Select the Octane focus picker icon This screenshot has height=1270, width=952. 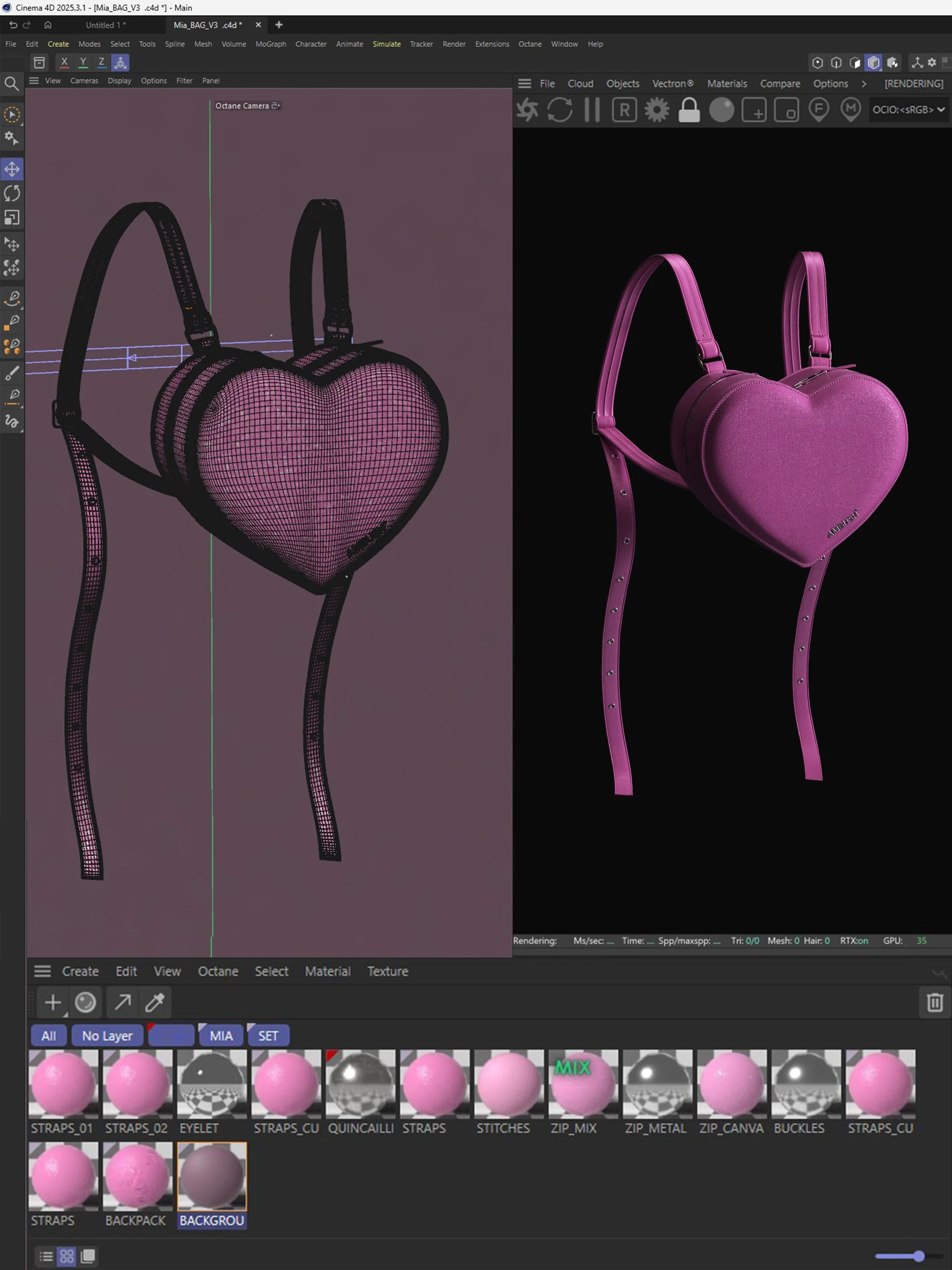(x=819, y=110)
